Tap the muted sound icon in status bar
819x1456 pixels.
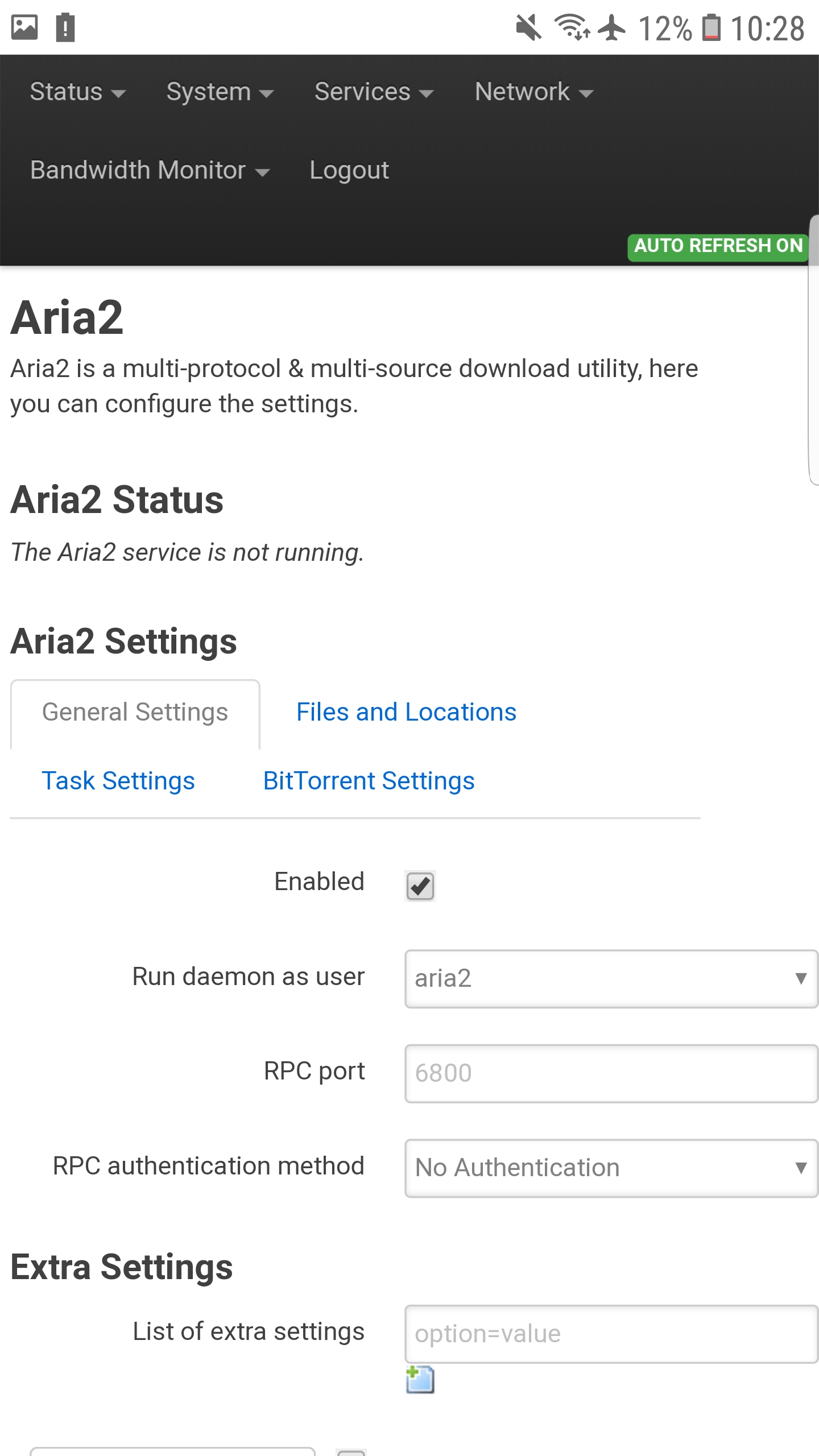pos(528,27)
